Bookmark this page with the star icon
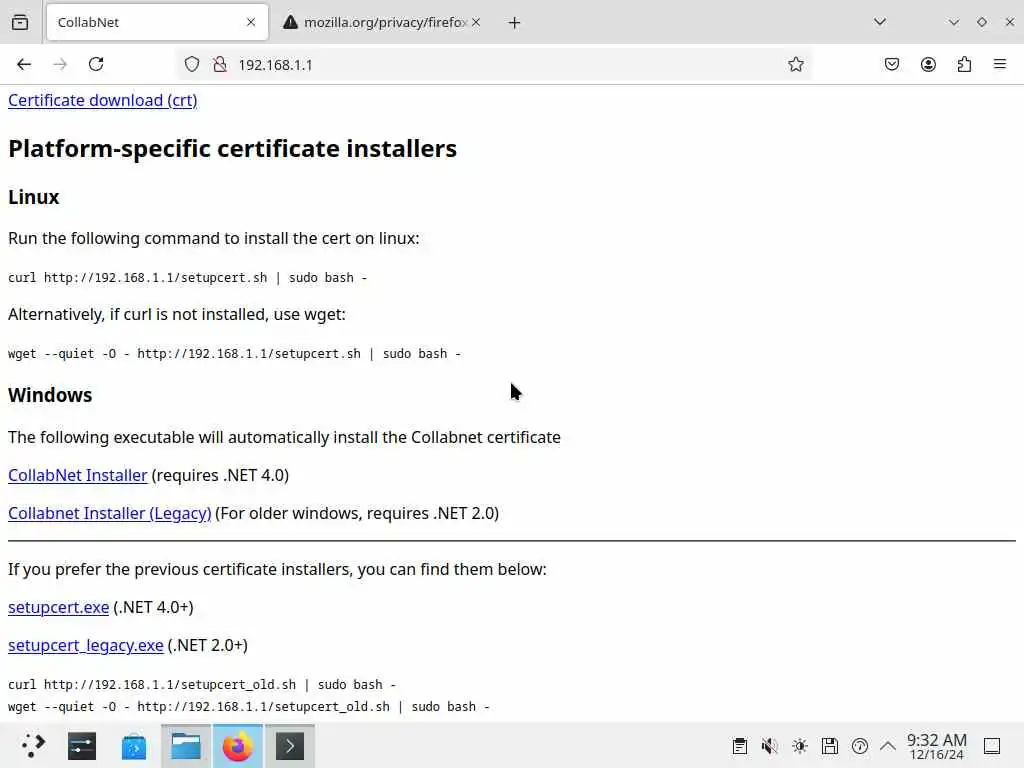The width and height of the screenshot is (1024, 768). pyautogui.click(x=795, y=64)
